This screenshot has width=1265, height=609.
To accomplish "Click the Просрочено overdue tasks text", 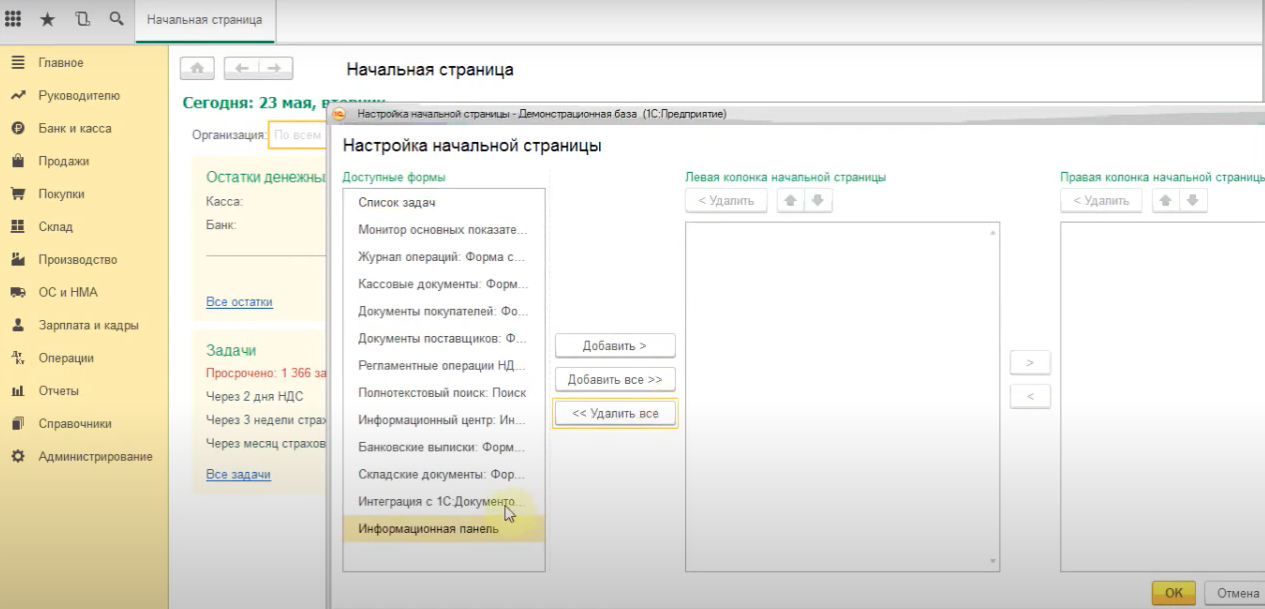I will pyautogui.click(x=266, y=373).
